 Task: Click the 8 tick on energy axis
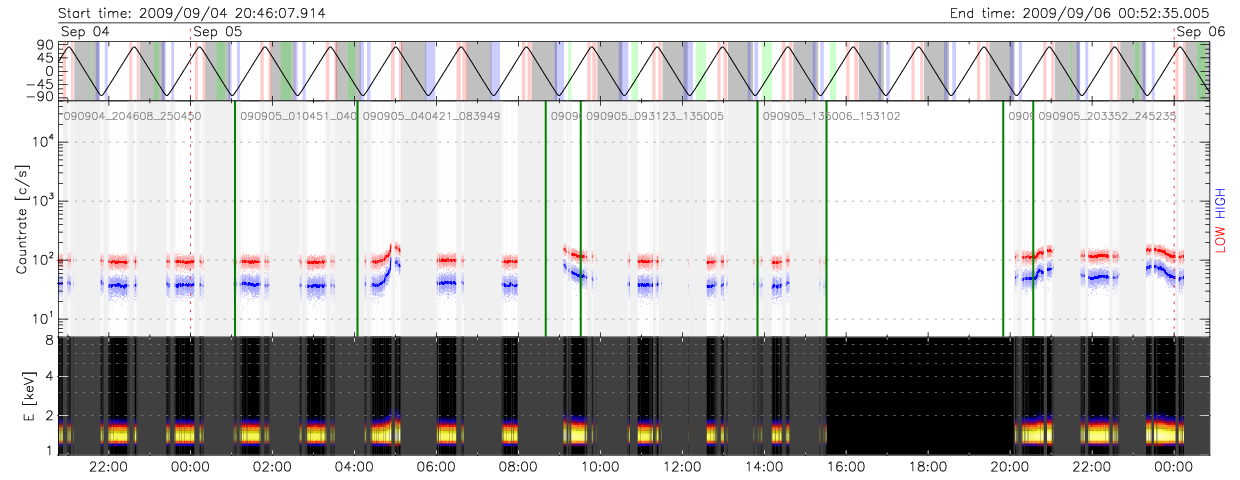click(48, 341)
